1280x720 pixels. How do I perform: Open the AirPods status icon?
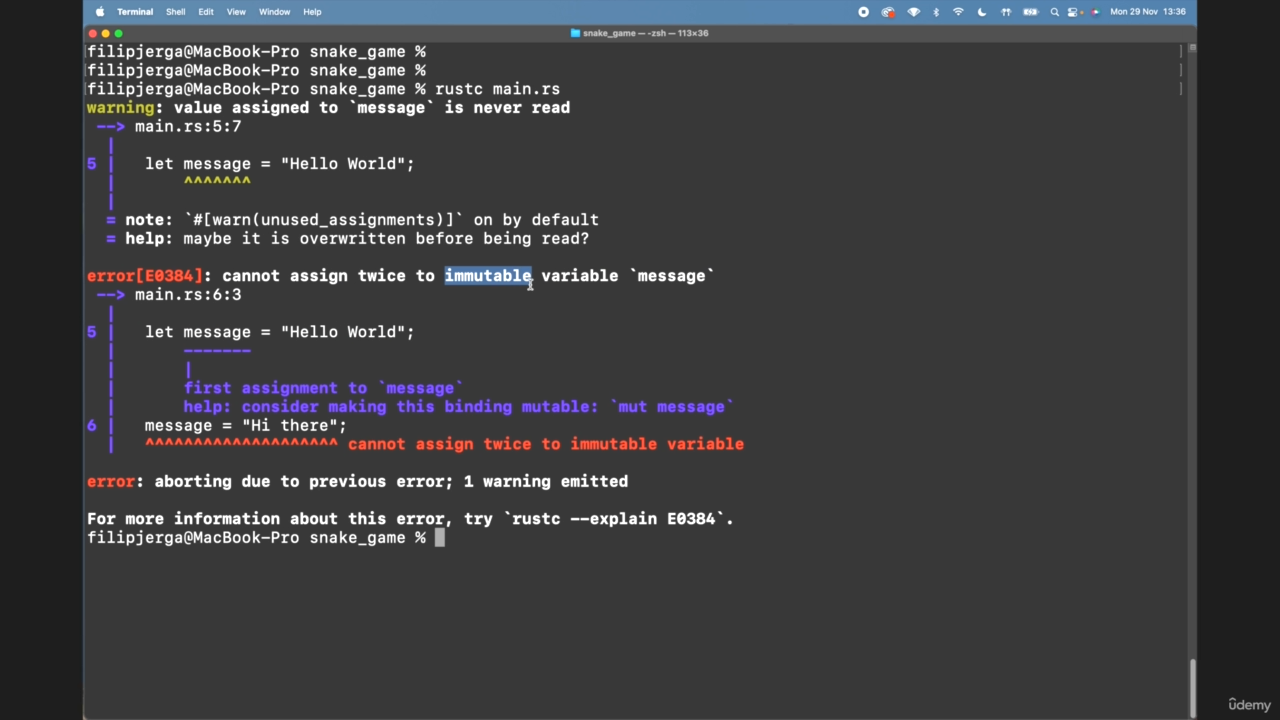[x=1006, y=12]
